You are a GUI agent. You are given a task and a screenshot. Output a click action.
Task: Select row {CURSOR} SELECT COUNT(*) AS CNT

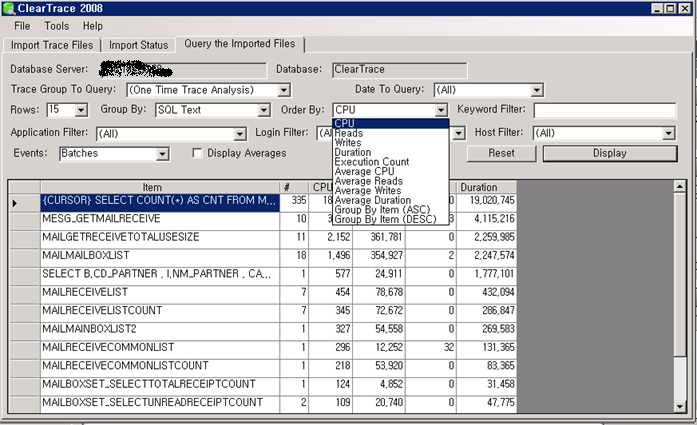[x=160, y=203]
